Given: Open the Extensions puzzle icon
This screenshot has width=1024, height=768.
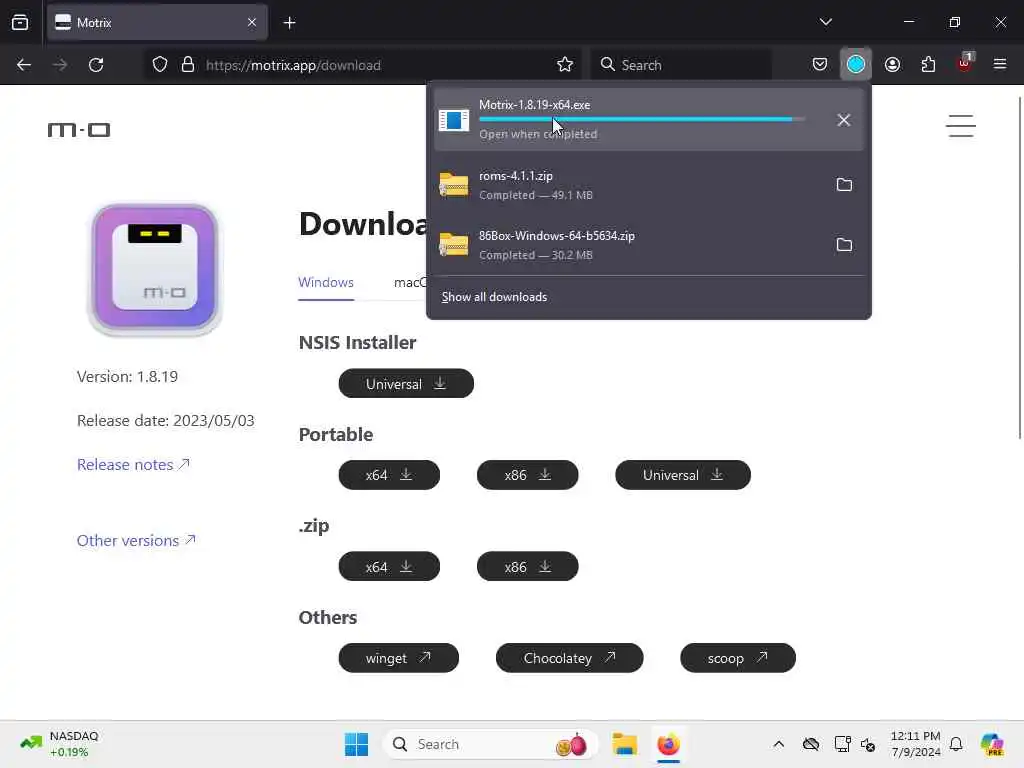Looking at the screenshot, I should [928, 65].
